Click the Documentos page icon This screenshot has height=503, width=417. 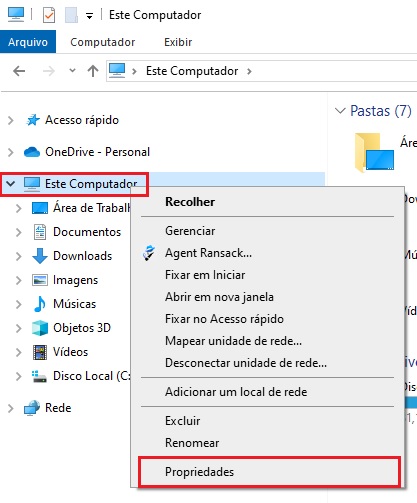(40, 232)
